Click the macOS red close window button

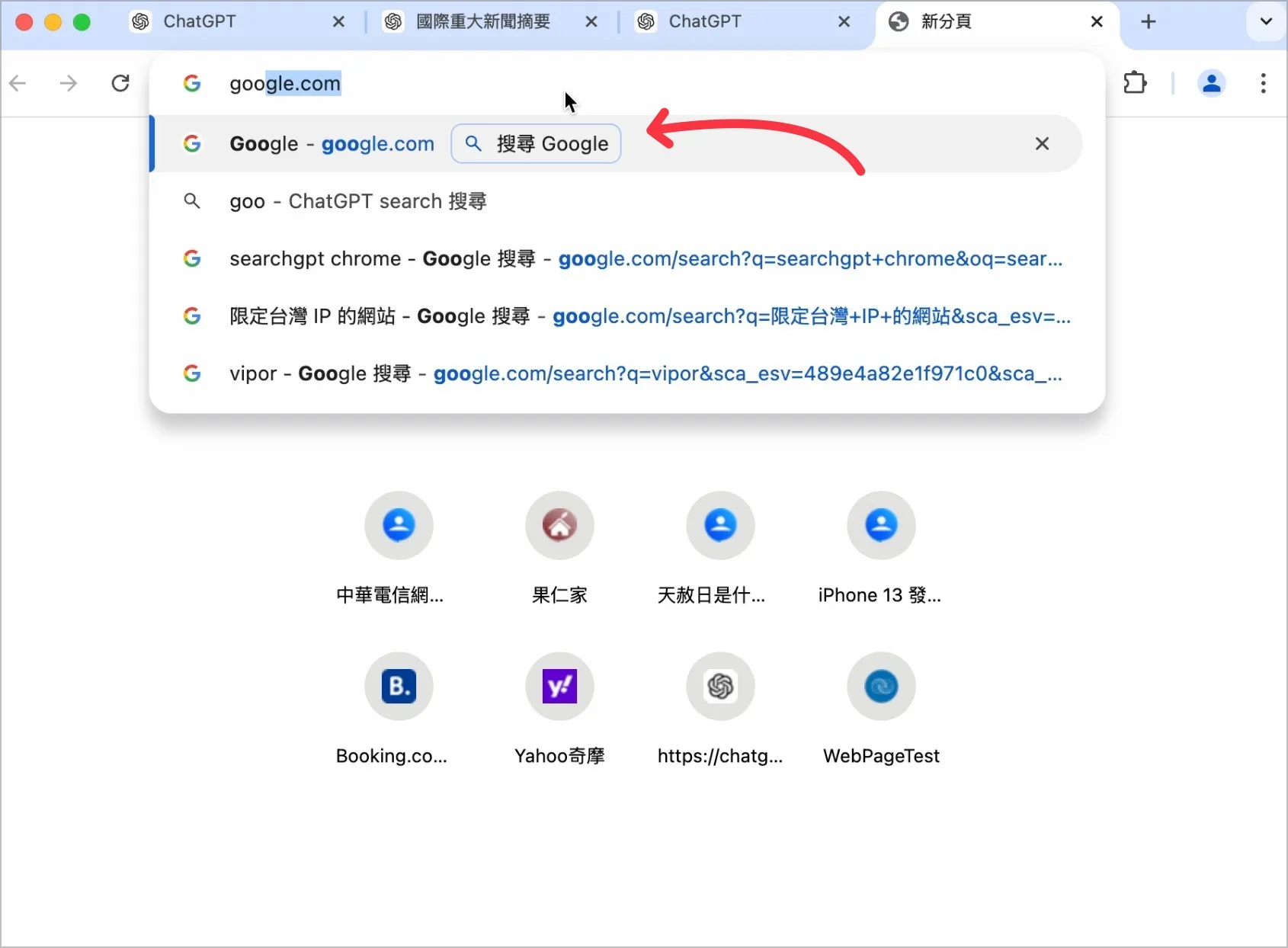pyautogui.click(x=24, y=22)
